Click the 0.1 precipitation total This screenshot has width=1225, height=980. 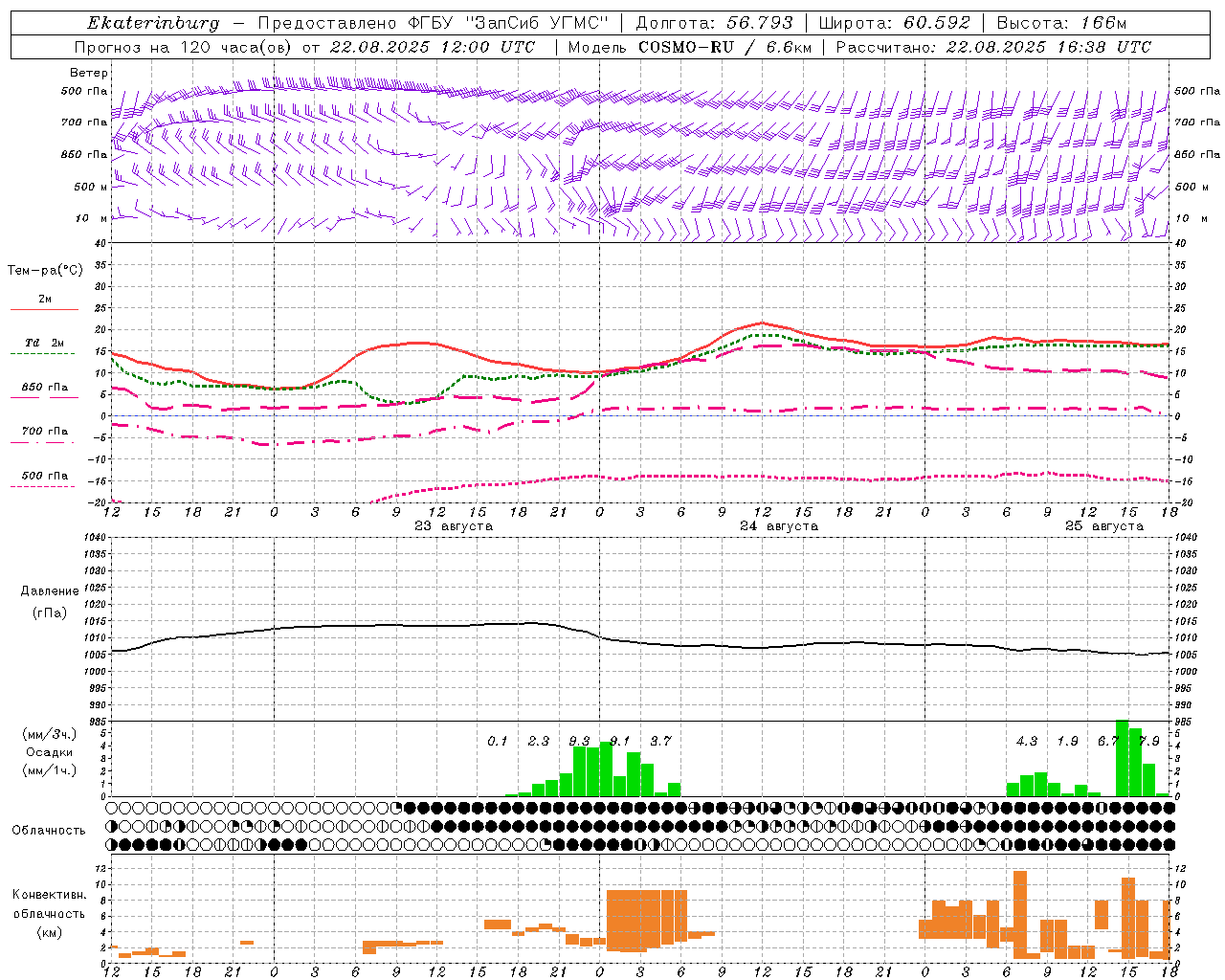tap(498, 741)
